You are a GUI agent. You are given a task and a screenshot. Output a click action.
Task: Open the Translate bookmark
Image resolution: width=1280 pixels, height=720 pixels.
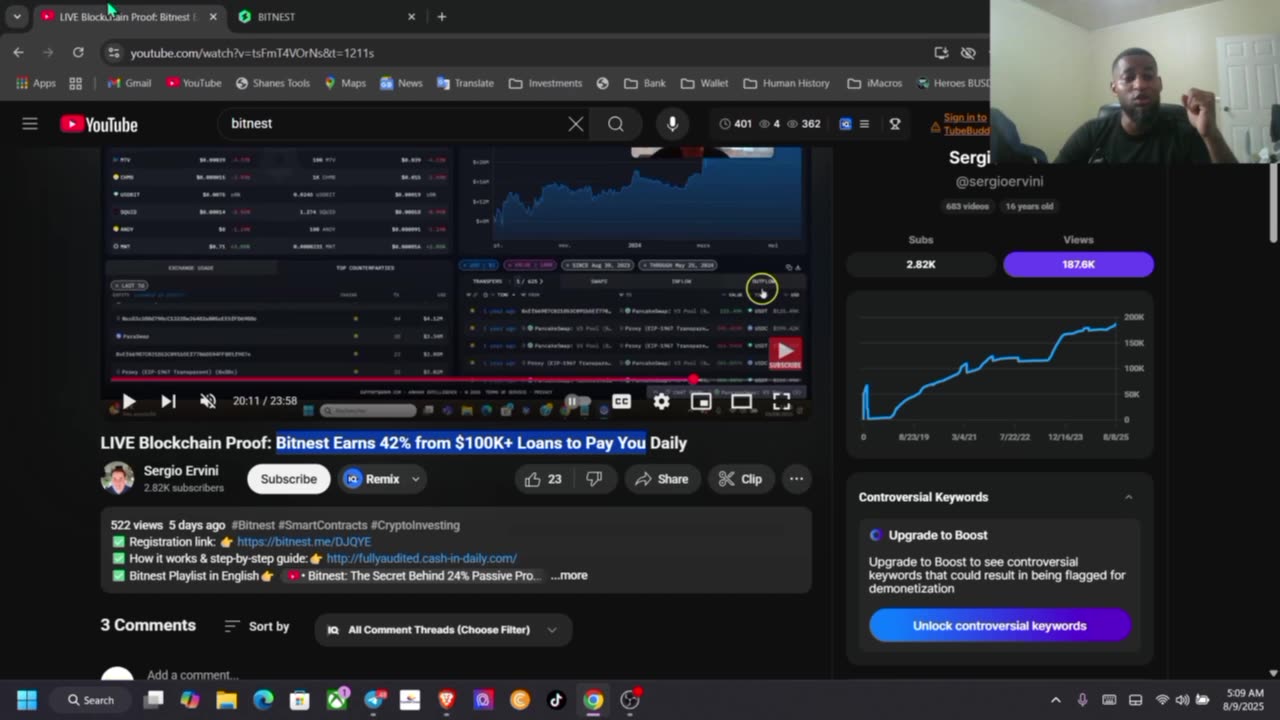(465, 83)
